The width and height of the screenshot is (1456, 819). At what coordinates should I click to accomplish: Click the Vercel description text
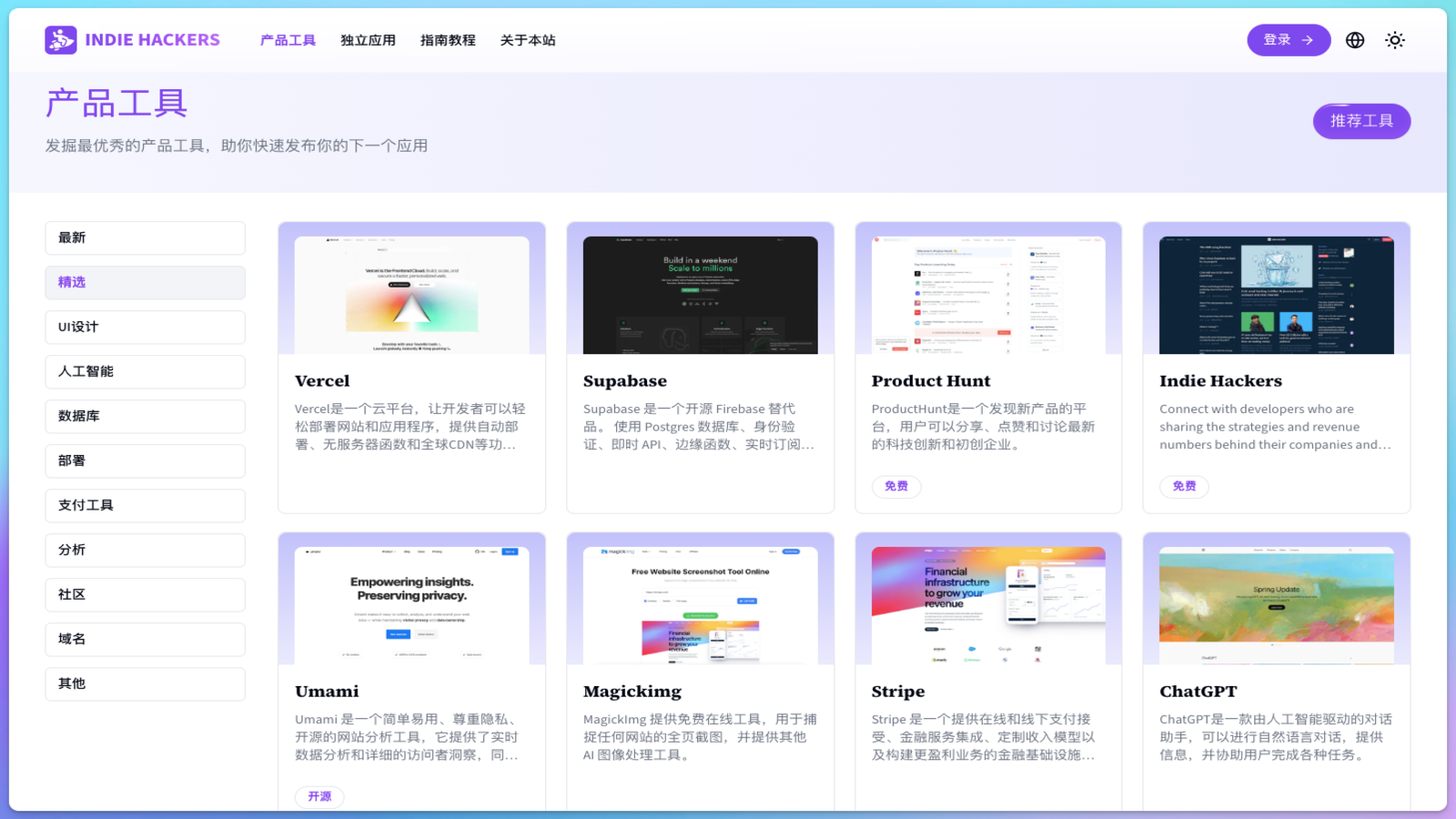click(410, 427)
